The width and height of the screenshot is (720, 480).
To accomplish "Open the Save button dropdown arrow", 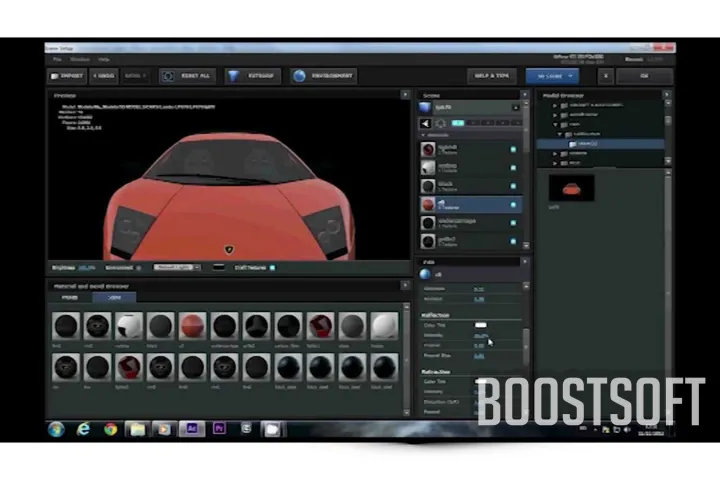I will click(x=571, y=76).
